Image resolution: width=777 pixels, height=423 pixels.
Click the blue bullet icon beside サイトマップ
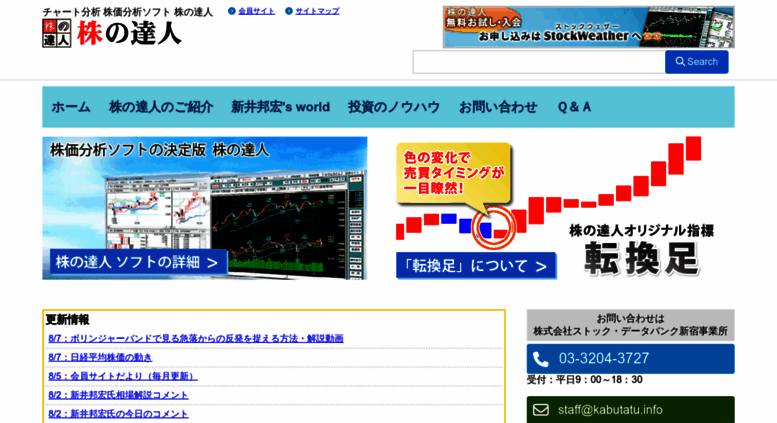289,11
